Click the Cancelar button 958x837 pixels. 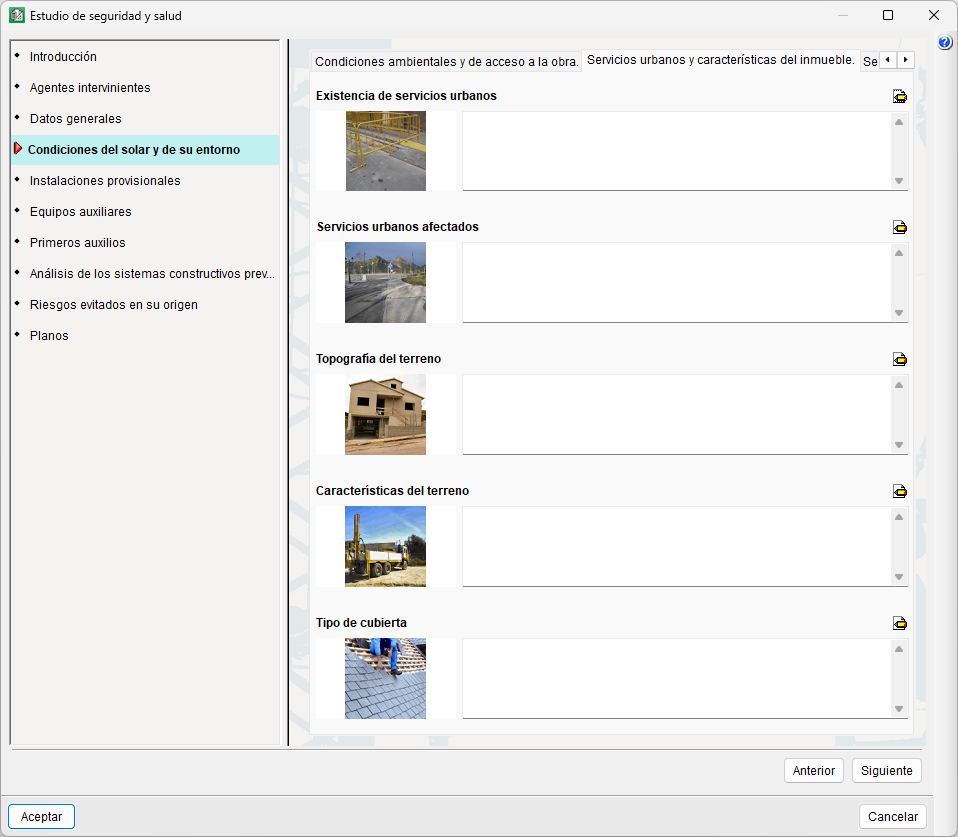tap(893, 816)
